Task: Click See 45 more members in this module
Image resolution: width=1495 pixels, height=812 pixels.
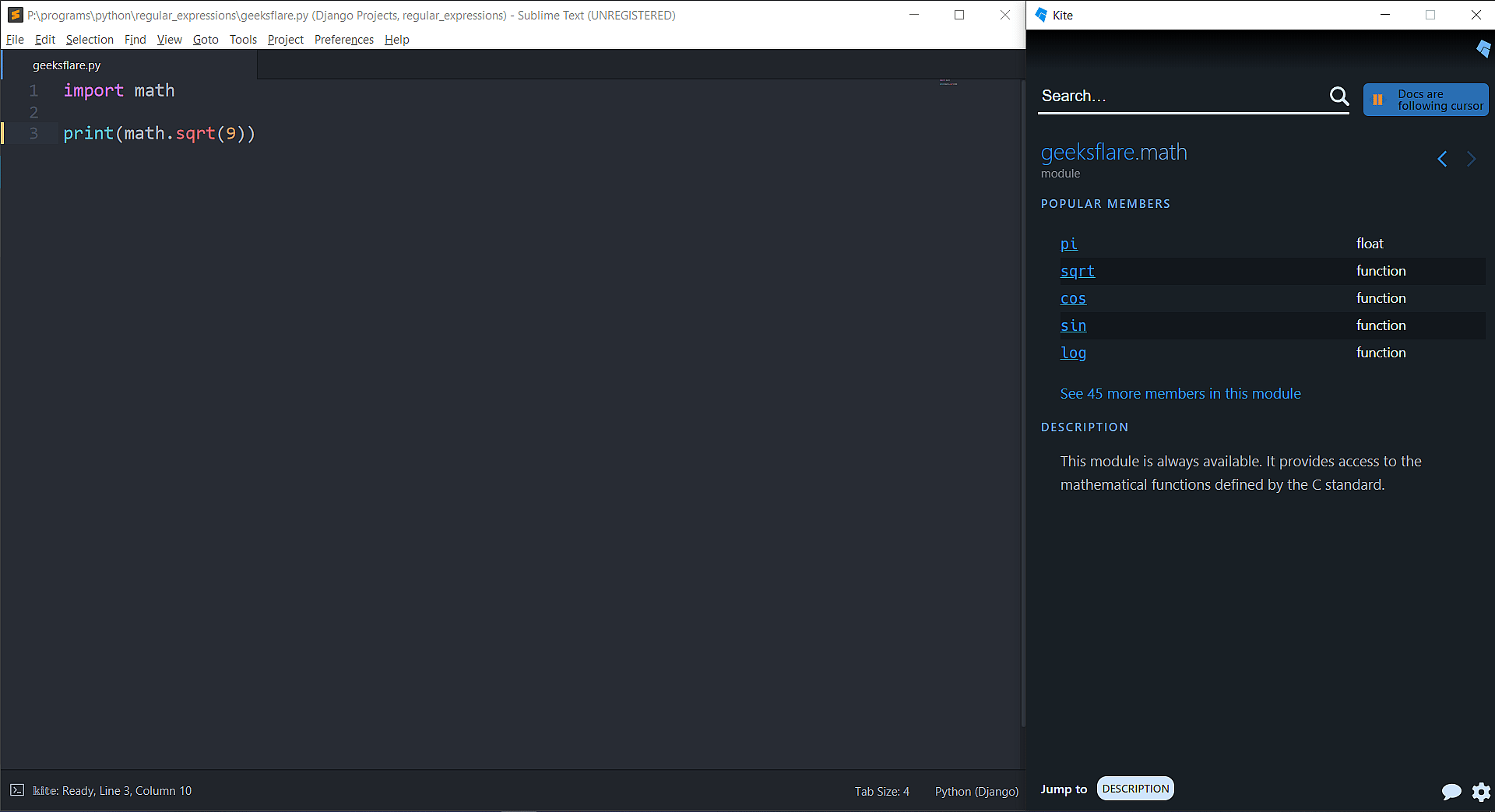Action: coord(1180,394)
